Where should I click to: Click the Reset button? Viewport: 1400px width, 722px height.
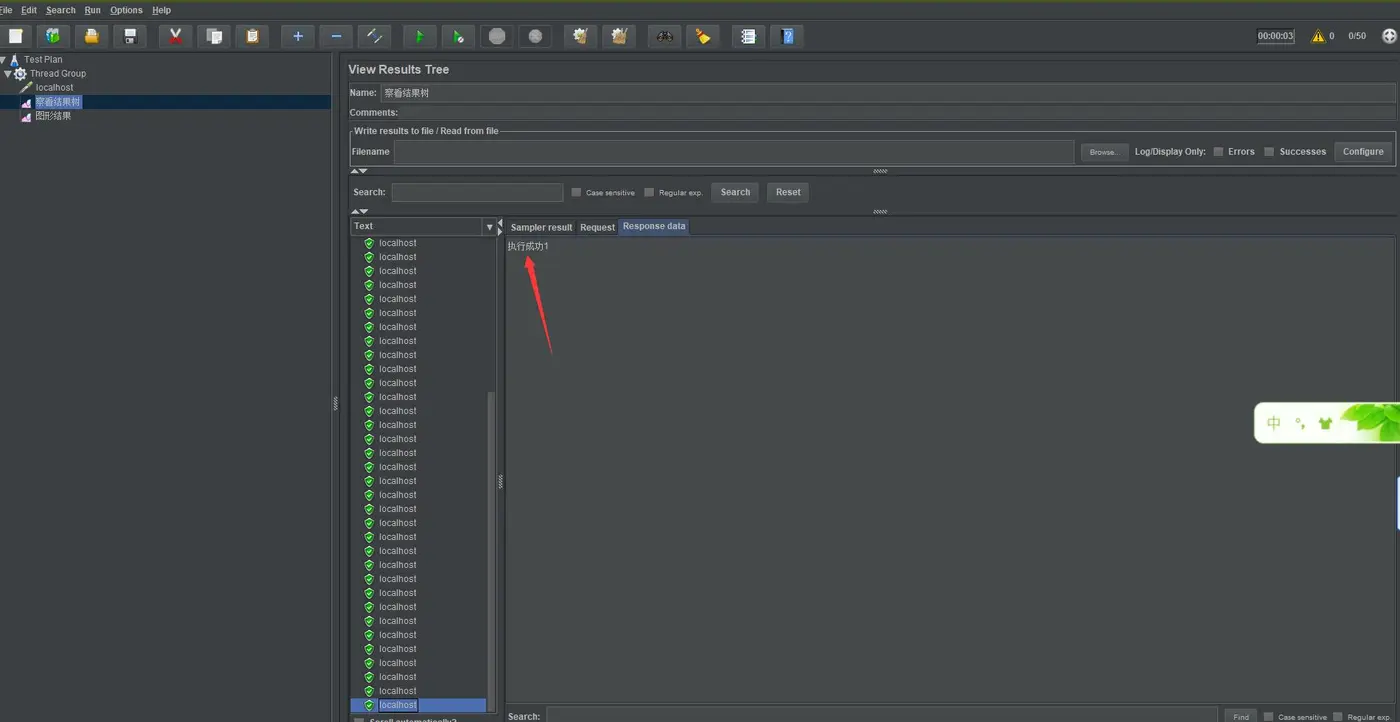coord(788,192)
